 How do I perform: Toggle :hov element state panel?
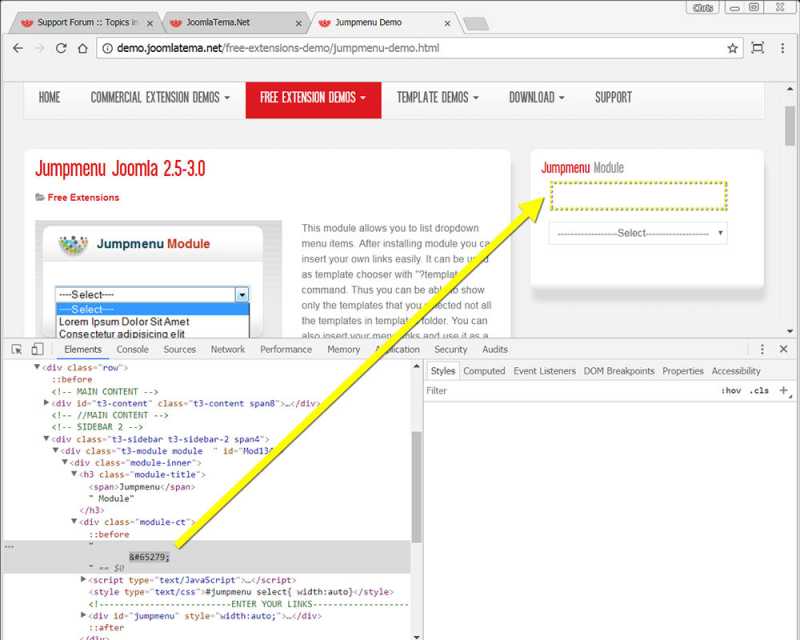(731, 390)
